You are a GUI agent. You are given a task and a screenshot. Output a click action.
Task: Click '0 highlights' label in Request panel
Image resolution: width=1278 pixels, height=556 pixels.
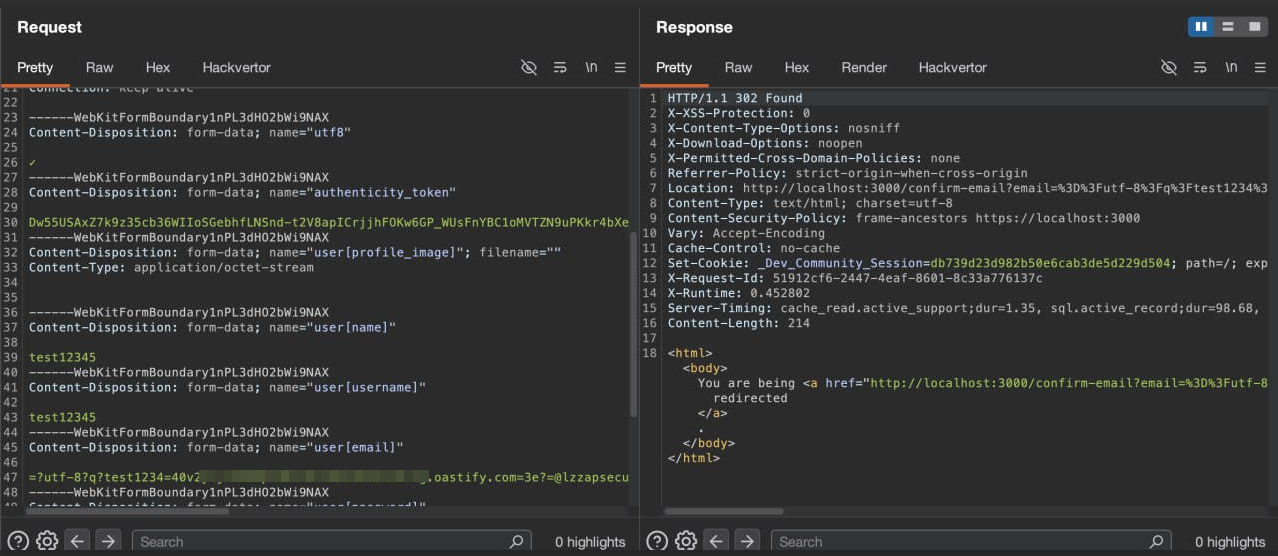590,542
